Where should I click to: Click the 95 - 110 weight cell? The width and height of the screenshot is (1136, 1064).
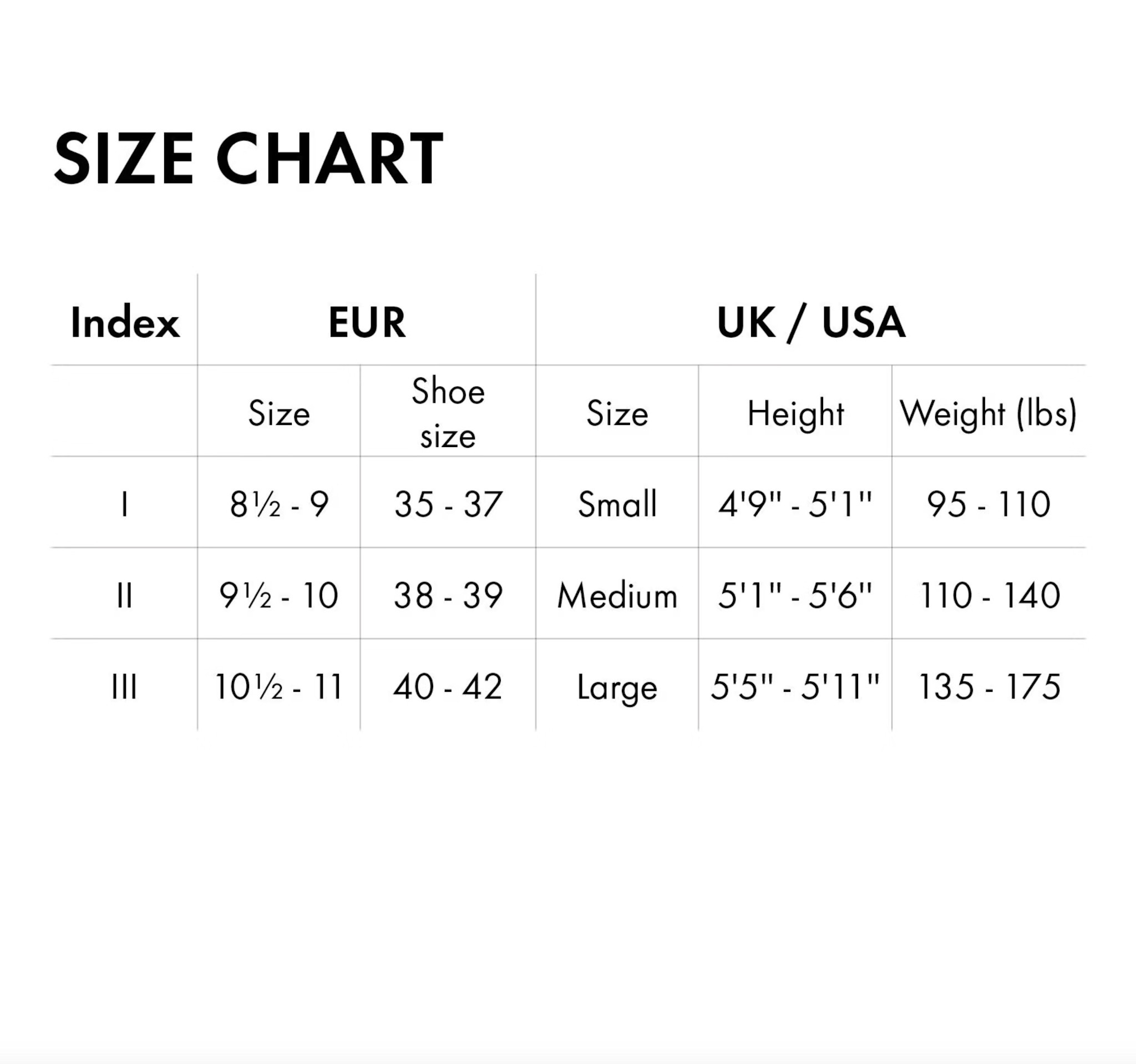point(988,505)
